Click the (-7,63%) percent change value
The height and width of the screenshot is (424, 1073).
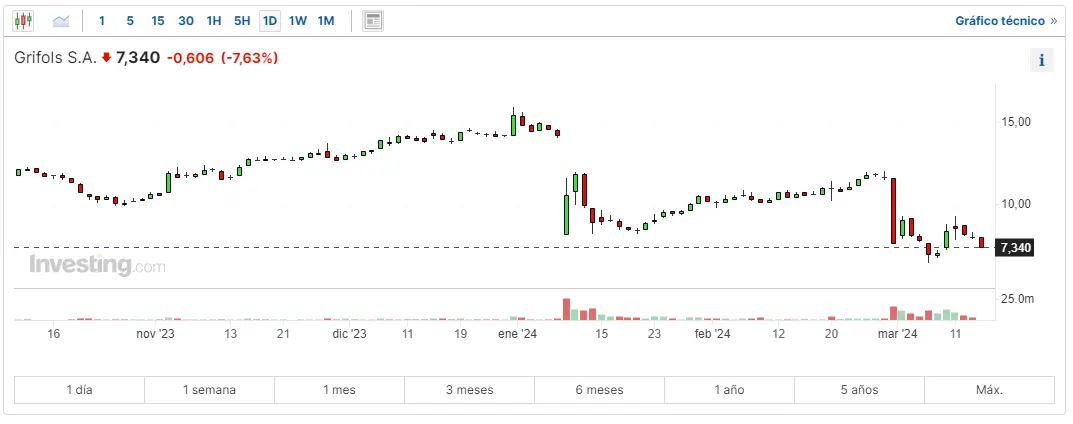click(x=249, y=58)
